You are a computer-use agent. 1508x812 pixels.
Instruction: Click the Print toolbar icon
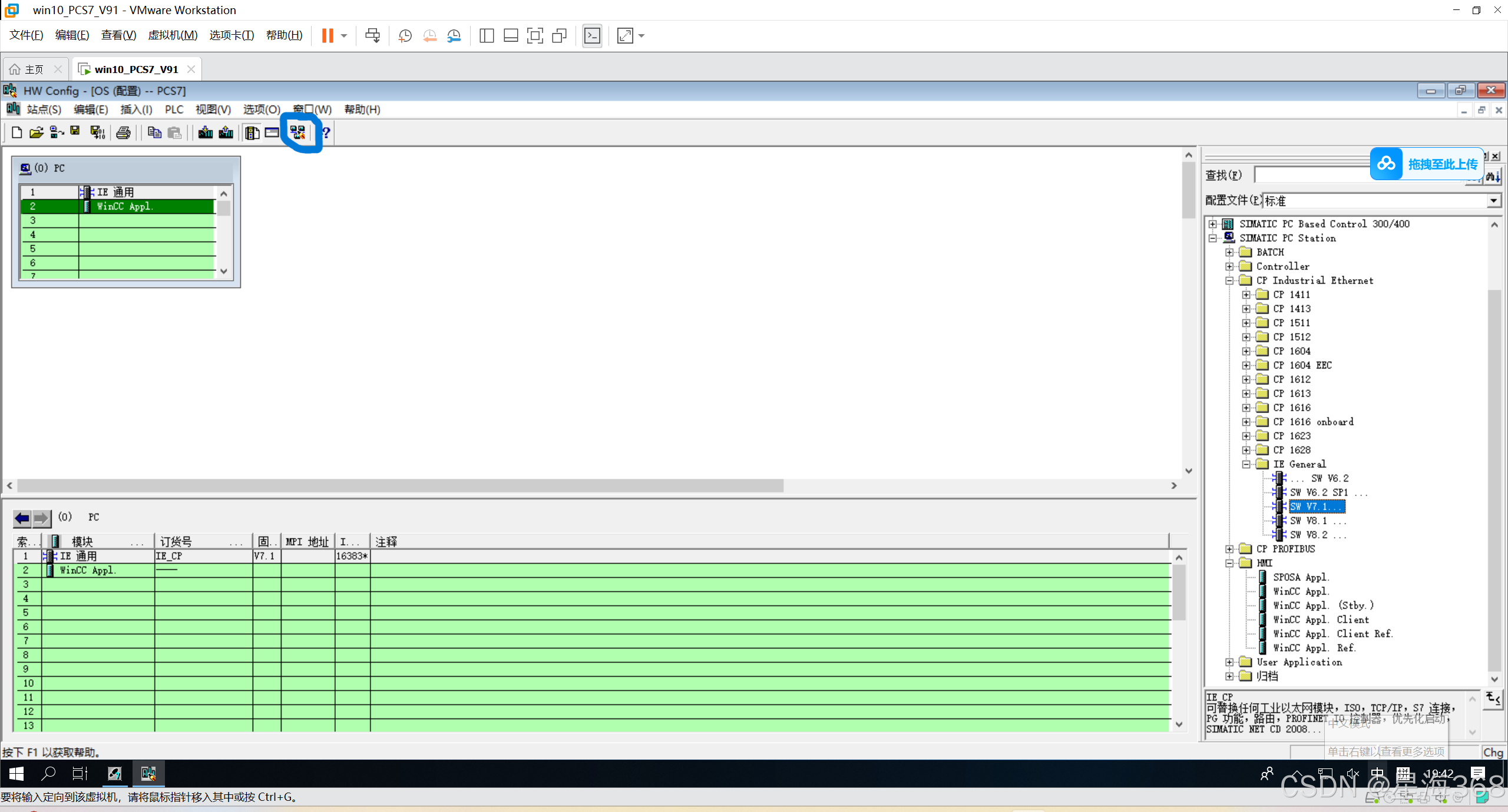[x=123, y=132]
